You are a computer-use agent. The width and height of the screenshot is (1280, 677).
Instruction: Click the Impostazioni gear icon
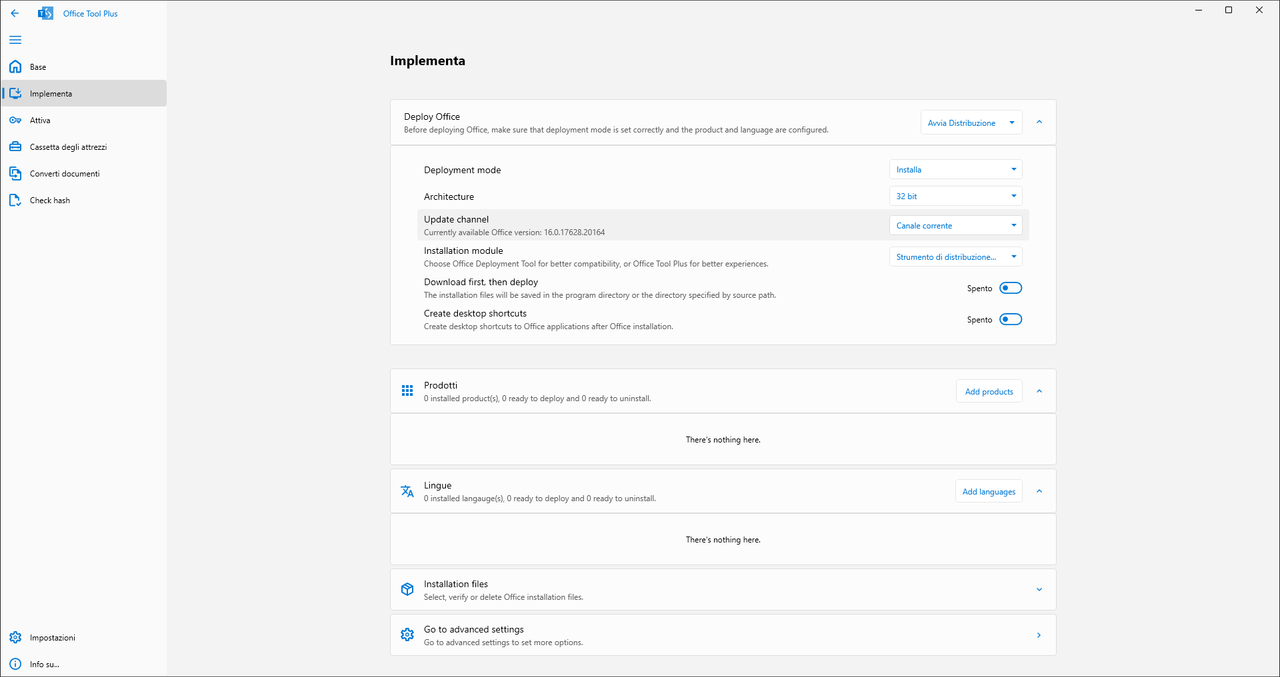pos(15,638)
